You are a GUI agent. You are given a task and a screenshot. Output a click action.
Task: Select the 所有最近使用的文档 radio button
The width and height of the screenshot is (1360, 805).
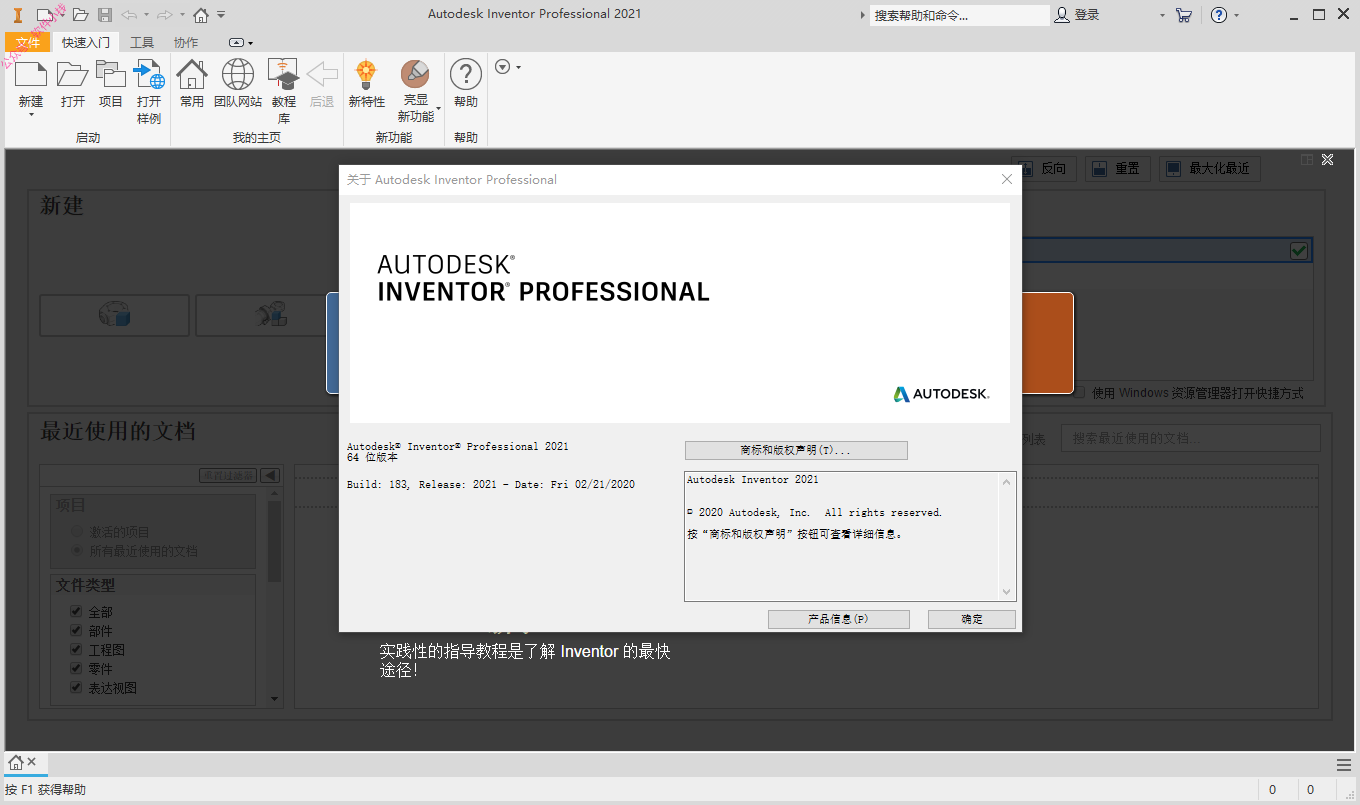(x=77, y=551)
